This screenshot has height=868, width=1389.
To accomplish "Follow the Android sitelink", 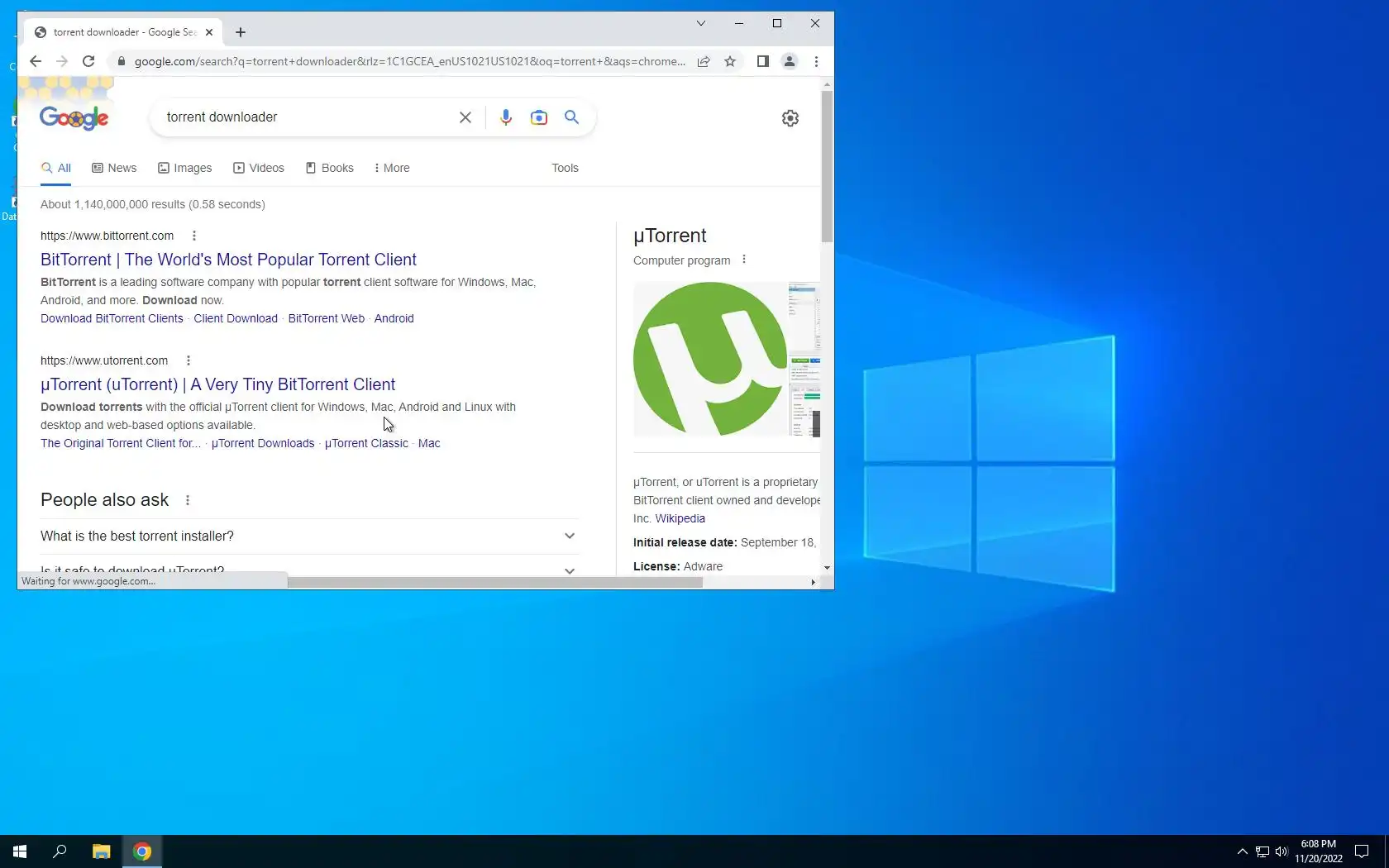I will [x=394, y=318].
